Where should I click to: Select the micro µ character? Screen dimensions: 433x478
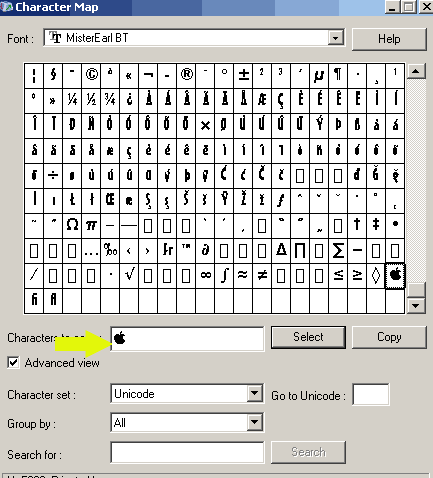pyautogui.click(x=319, y=76)
